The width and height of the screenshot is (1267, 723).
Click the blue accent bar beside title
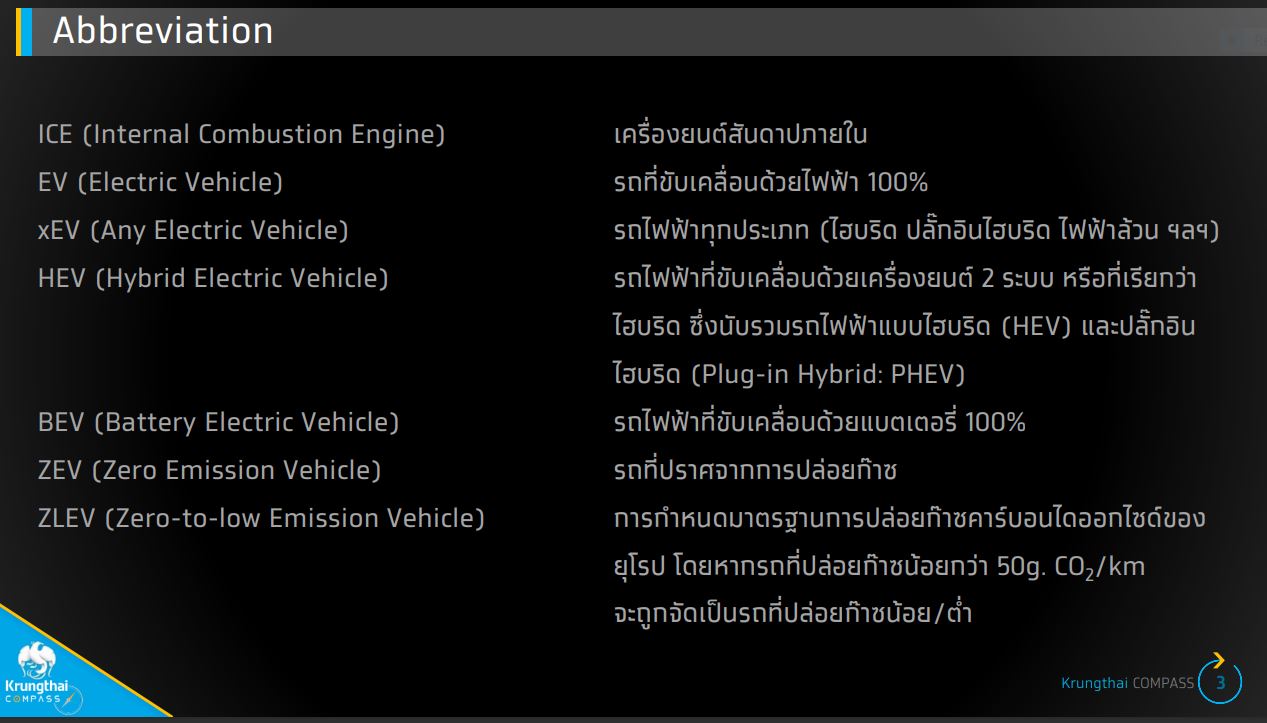(25, 31)
